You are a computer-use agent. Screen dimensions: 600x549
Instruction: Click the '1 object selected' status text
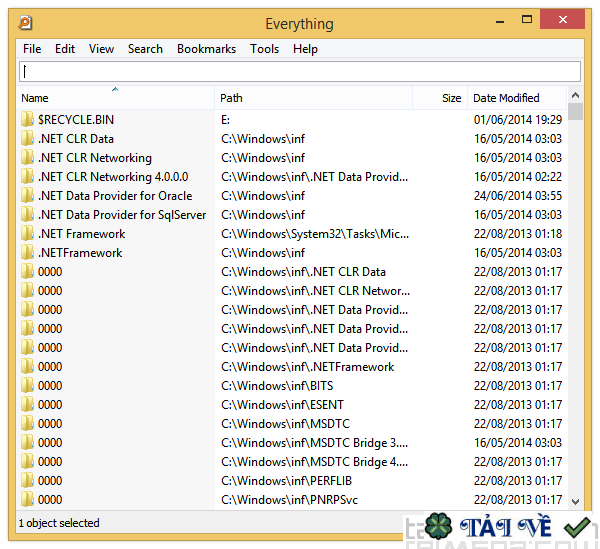(59, 523)
